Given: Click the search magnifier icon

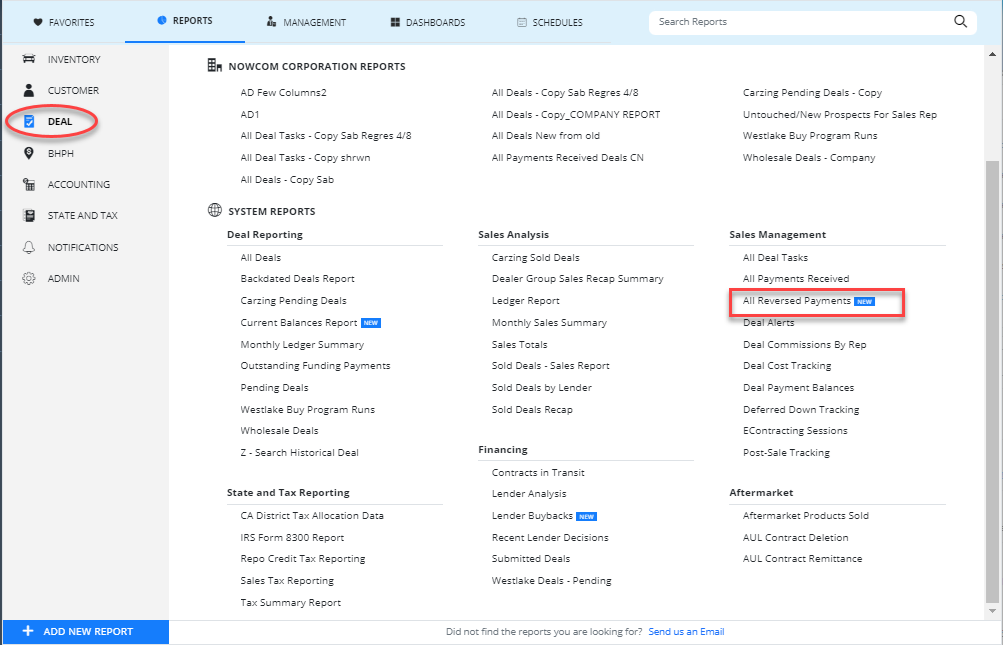Looking at the screenshot, I should [x=960, y=21].
